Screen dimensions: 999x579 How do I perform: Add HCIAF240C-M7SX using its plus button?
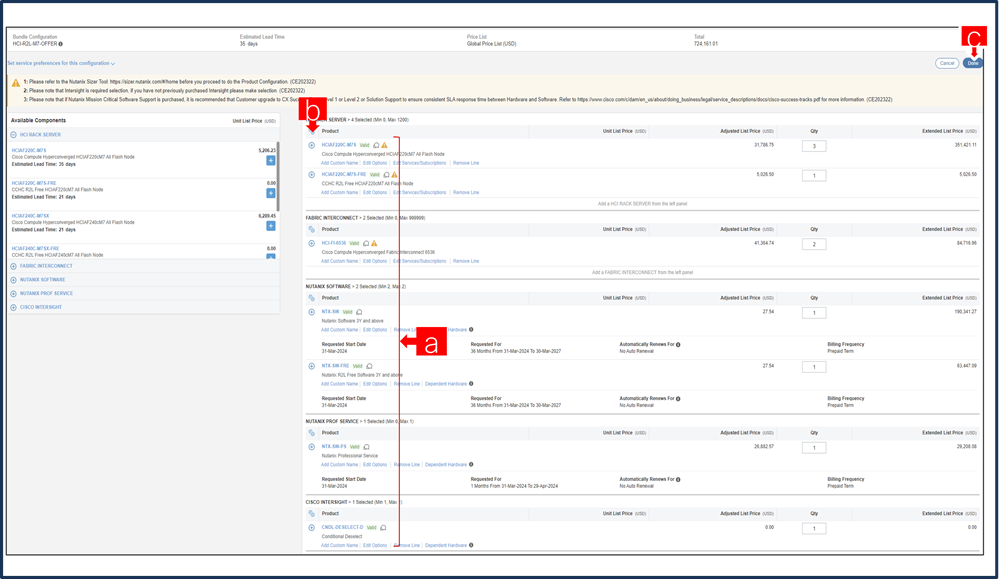click(271, 226)
